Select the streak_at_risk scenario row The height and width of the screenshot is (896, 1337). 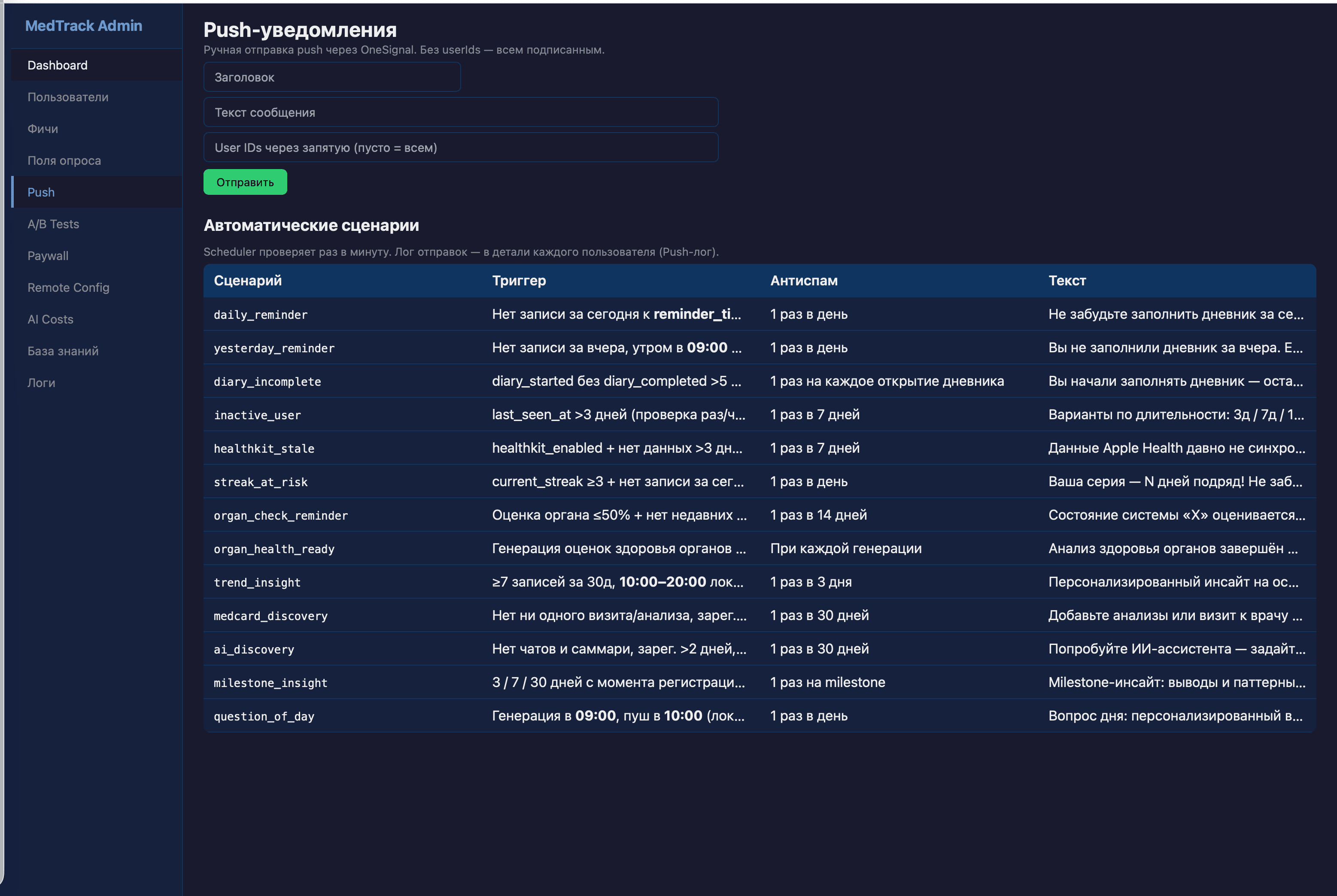[x=261, y=482]
